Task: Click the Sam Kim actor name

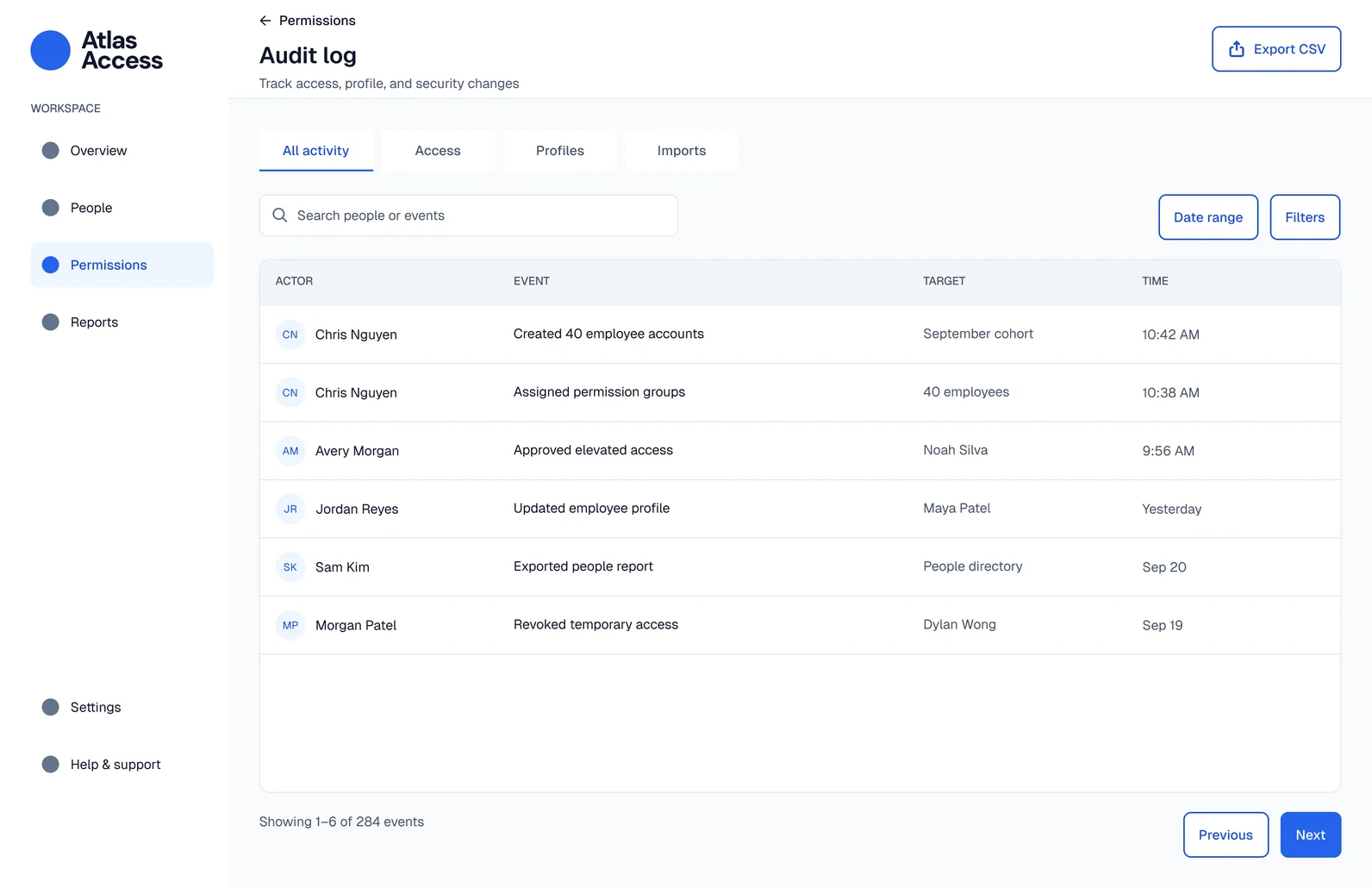Action: (342, 567)
